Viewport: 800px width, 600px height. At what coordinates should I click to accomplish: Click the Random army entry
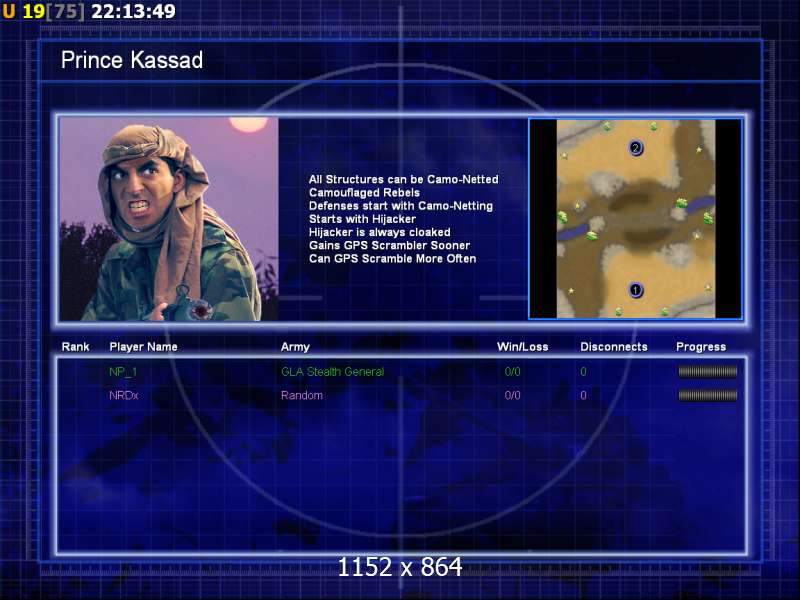pos(302,395)
